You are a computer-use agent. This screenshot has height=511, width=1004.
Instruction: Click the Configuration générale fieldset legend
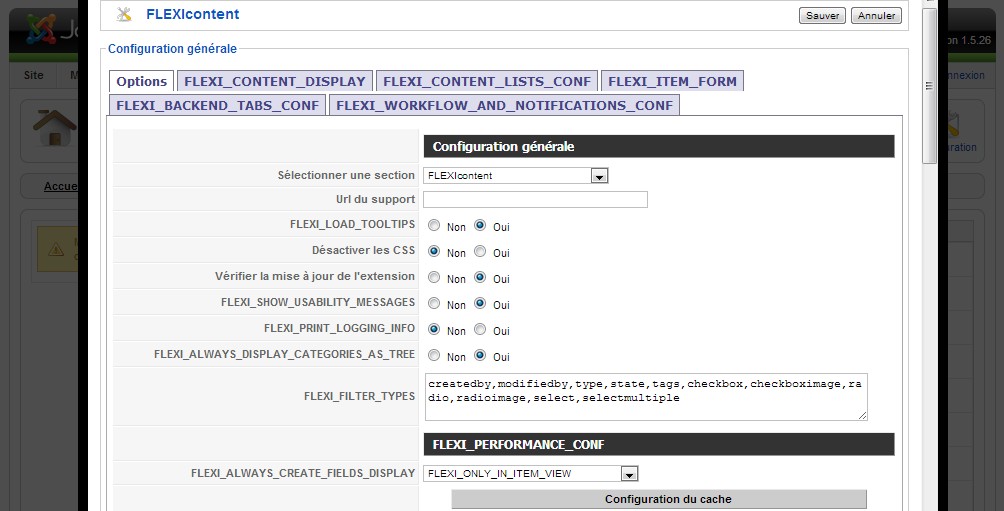(172, 49)
